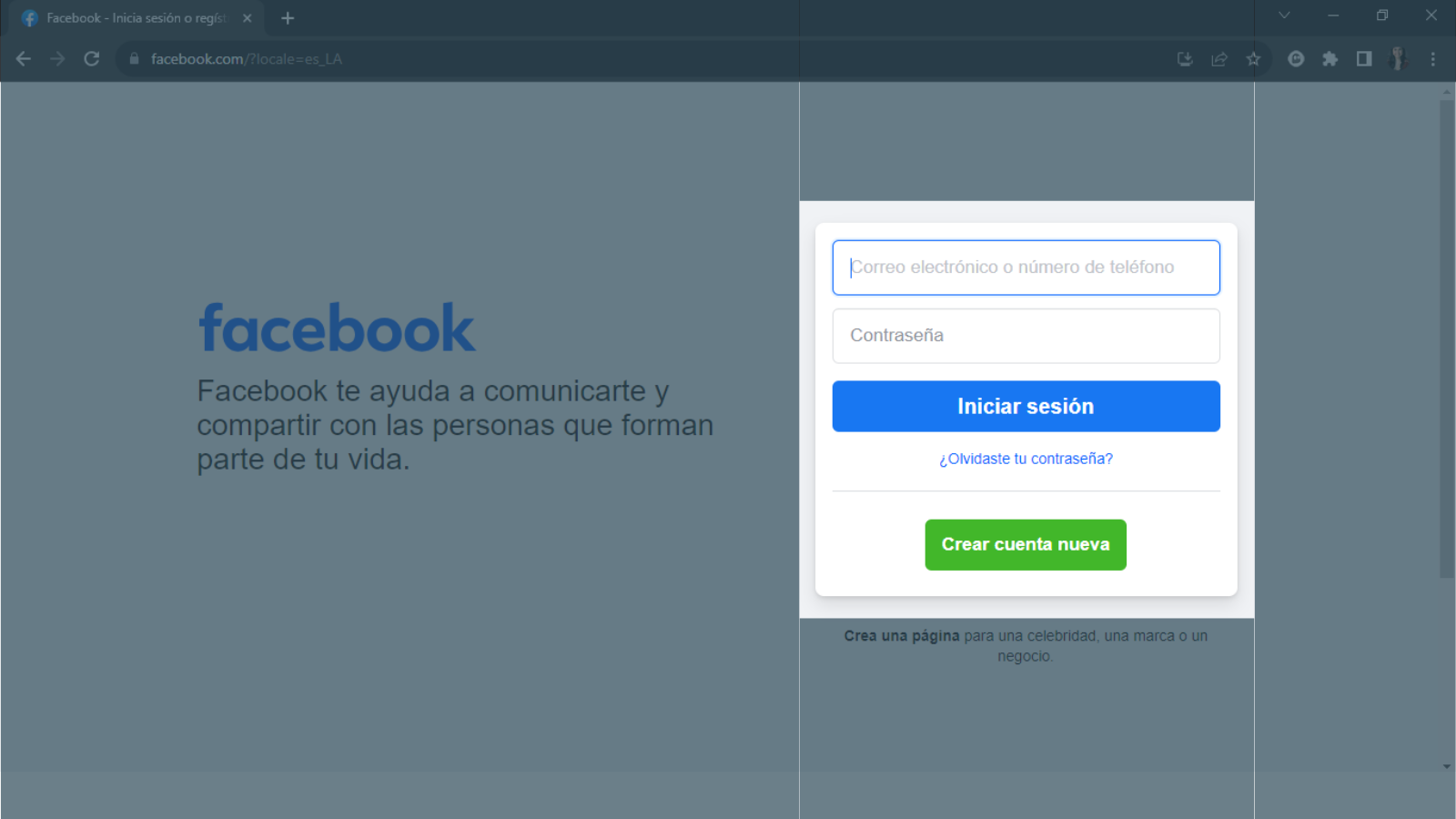
Task: Select the Facebook - Inicia sesión tab
Action: click(135, 18)
